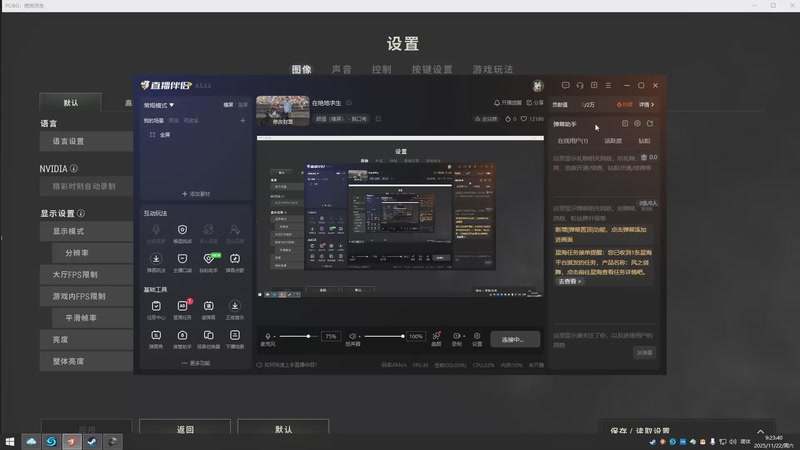Switch to 游戏玩法 tab in PUBG settings
800x450 pixels.
click(x=492, y=69)
